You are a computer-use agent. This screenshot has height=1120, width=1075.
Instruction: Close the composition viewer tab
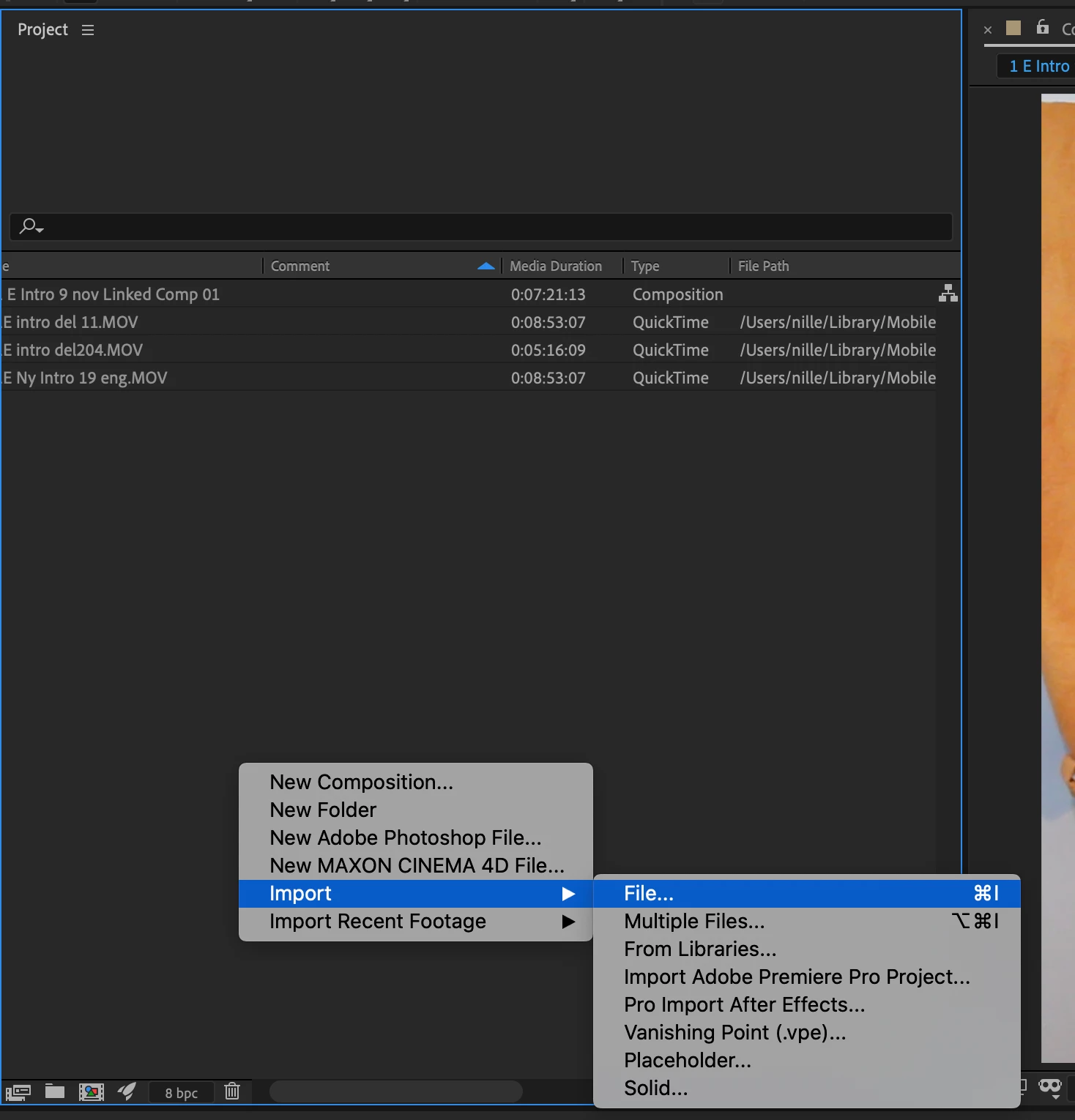pyautogui.click(x=988, y=30)
